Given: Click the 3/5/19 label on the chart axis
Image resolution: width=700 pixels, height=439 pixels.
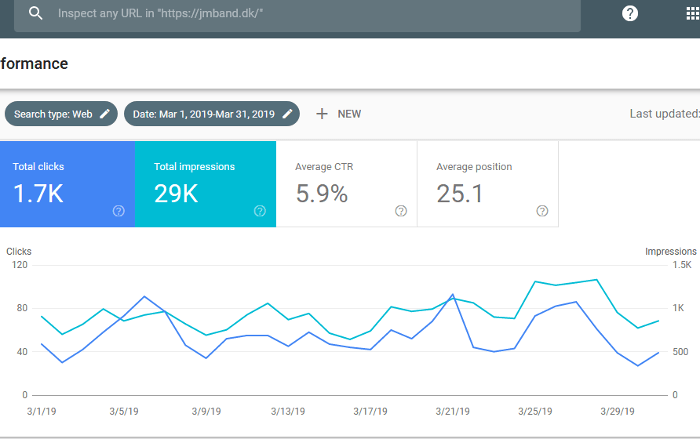Looking at the screenshot, I should [x=124, y=410].
